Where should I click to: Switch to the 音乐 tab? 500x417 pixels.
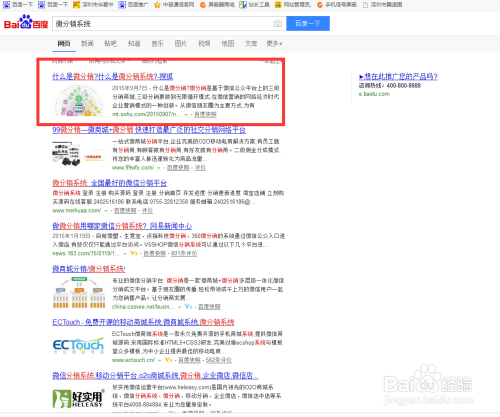pos(157,44)
